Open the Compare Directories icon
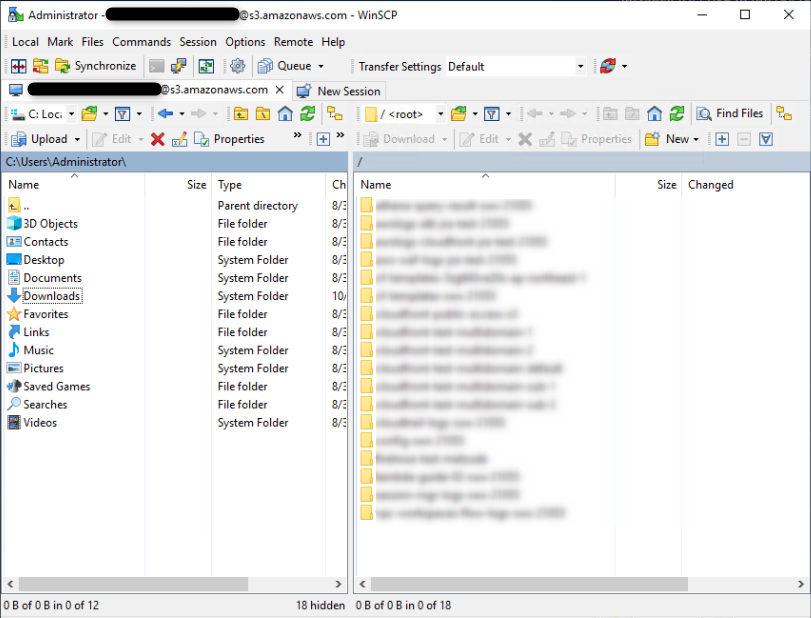 19,66
